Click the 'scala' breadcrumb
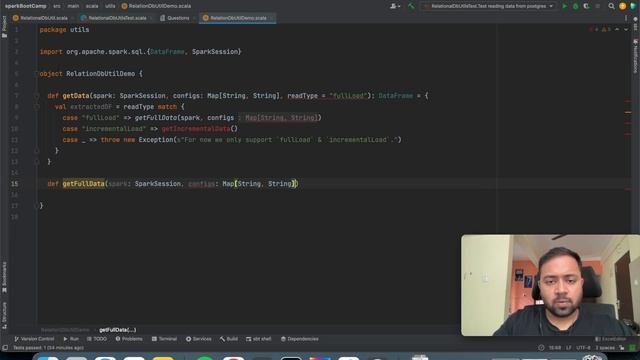This screenshot has height=360, width=640. point(92,6)
